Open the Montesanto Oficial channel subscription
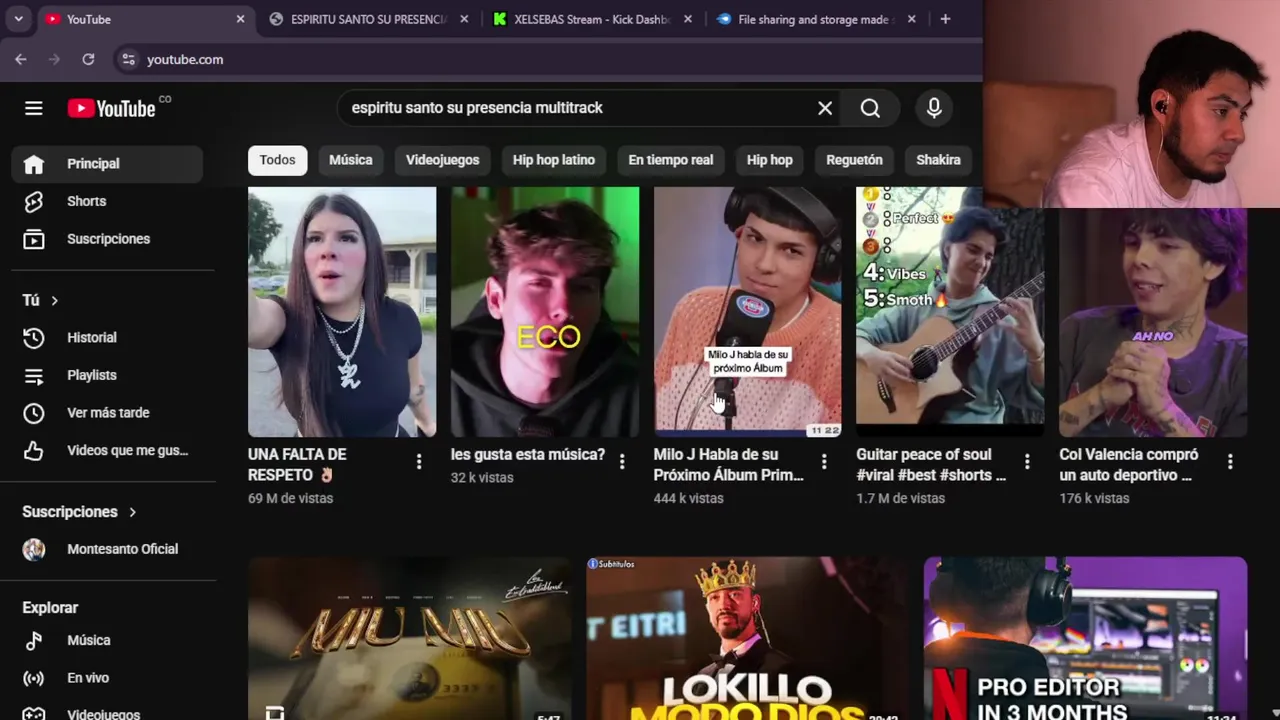The width and height of the screenshot is (1280, 720). coord(107,549)
